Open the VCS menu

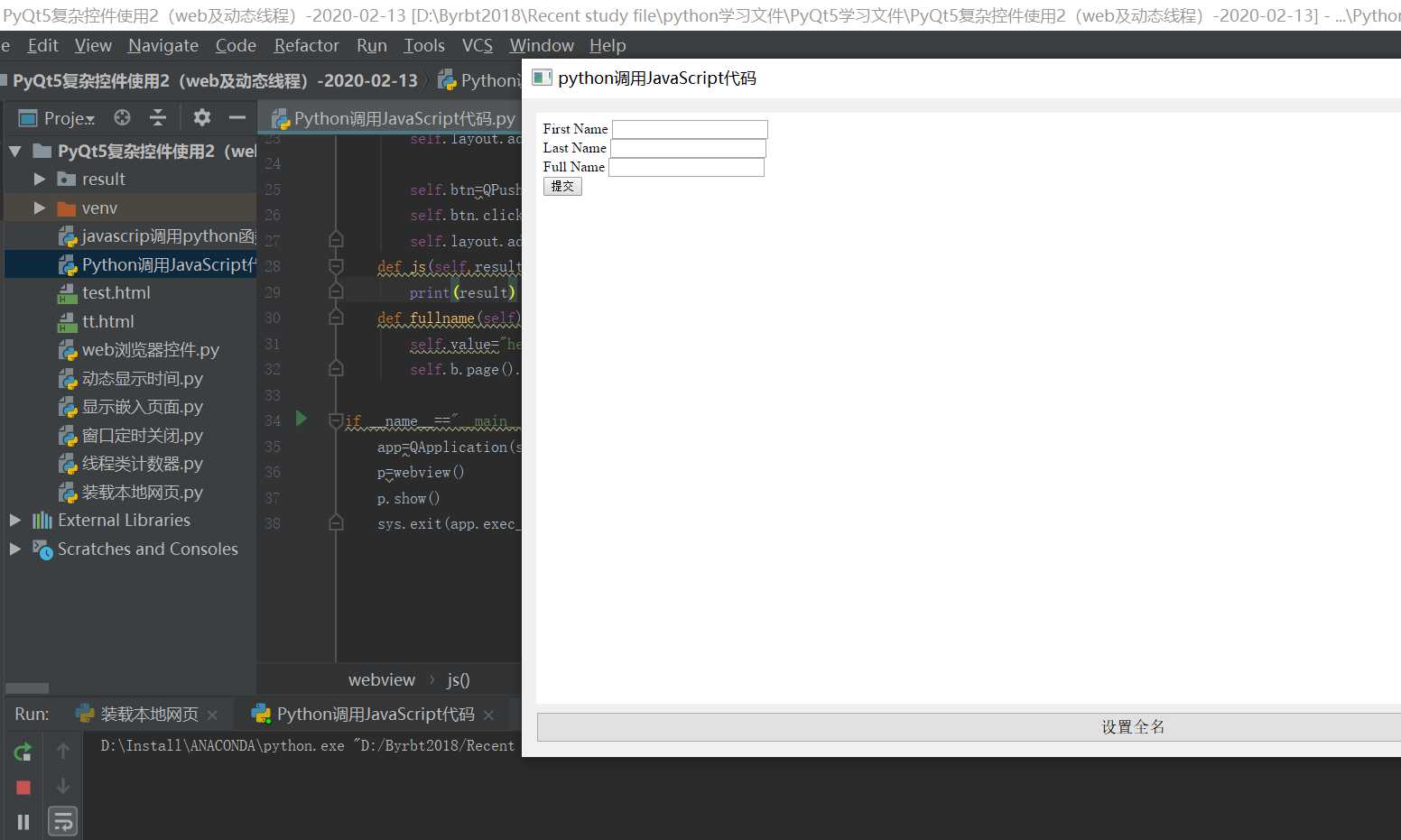[x=478, y=45]
